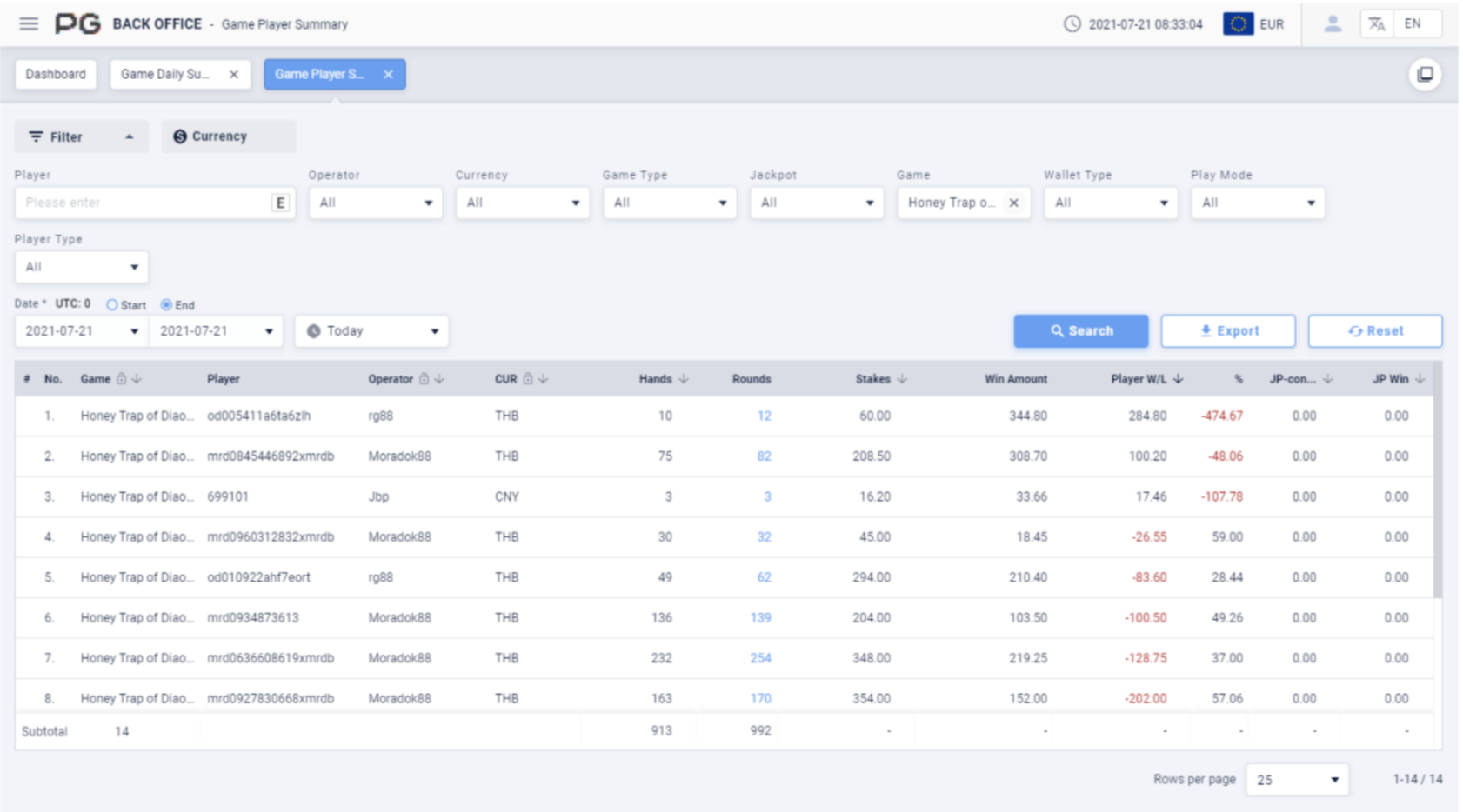Select the Start date radio button
This screenshot has width=1463, height=812.
[112, 305]
